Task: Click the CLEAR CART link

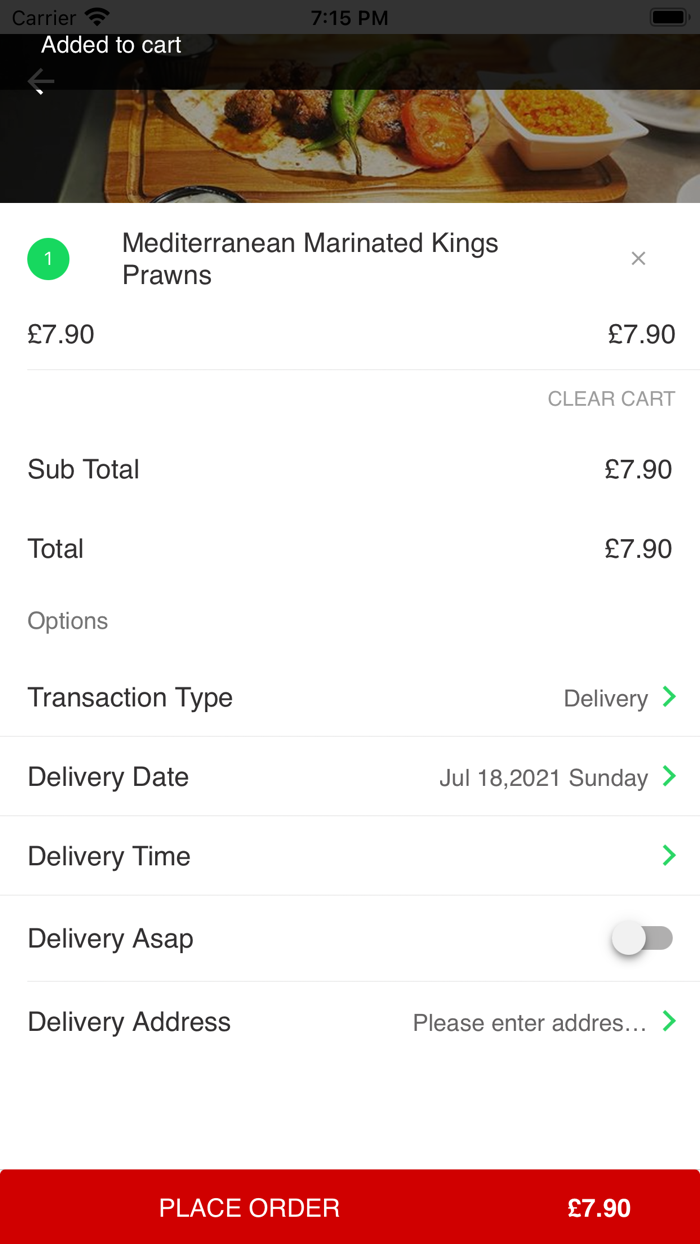Action: tap(611, 399)
